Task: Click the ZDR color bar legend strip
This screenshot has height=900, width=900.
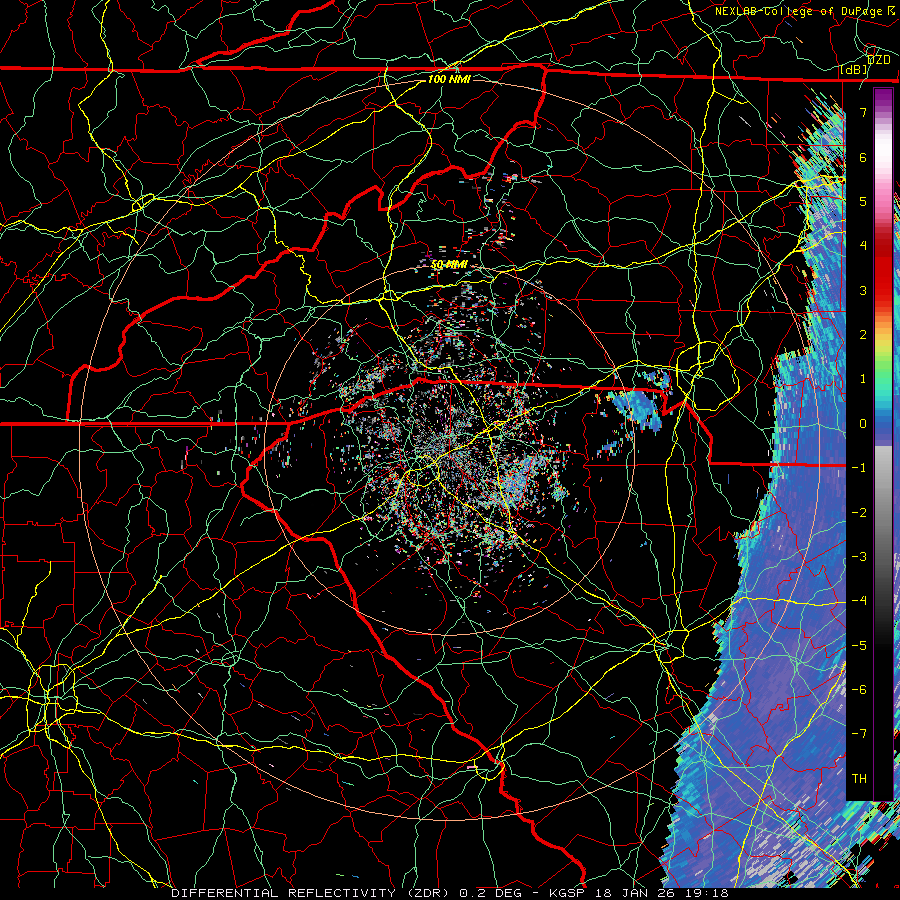Action: [x=883, y=445]
